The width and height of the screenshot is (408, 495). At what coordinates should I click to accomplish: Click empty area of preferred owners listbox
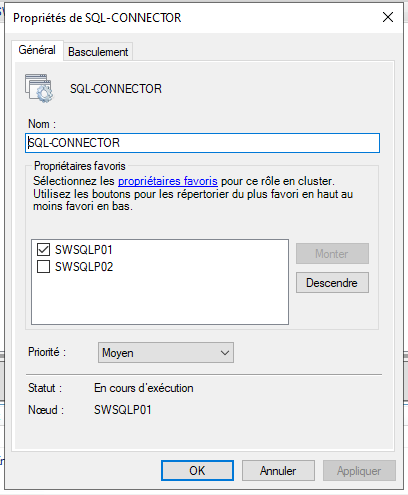160,300
